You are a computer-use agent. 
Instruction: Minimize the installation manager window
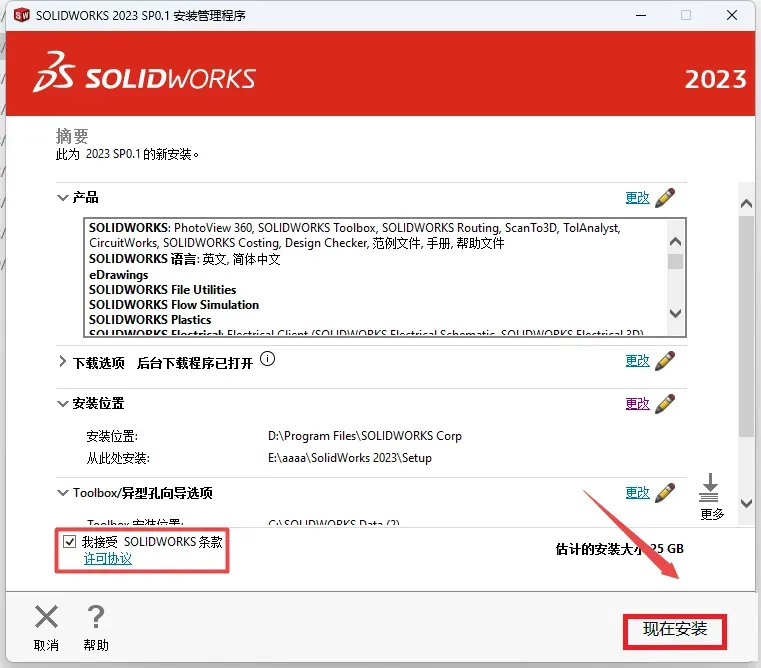point(641,16)
